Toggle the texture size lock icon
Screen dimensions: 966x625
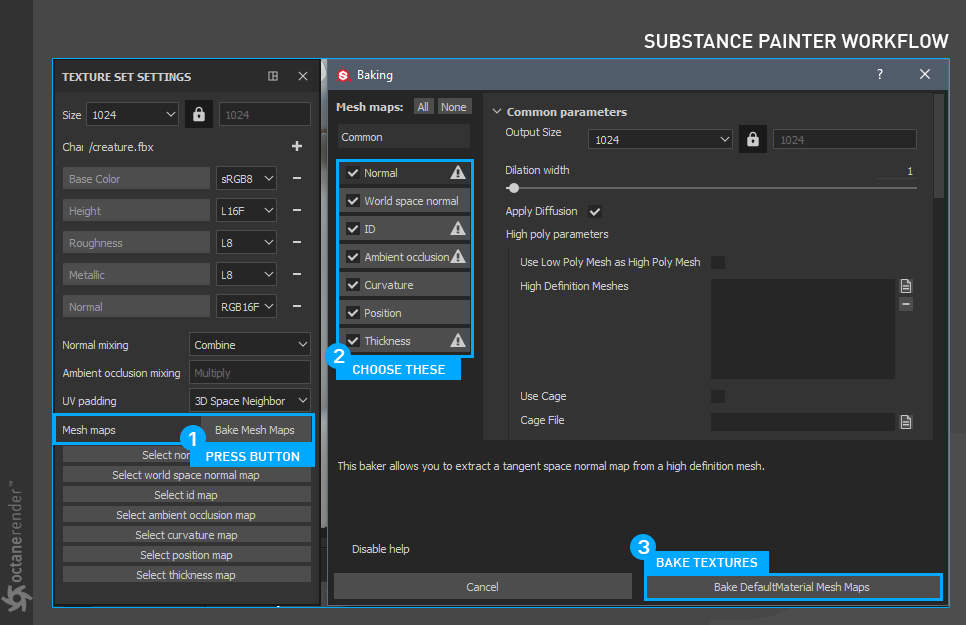pos(198,114)
